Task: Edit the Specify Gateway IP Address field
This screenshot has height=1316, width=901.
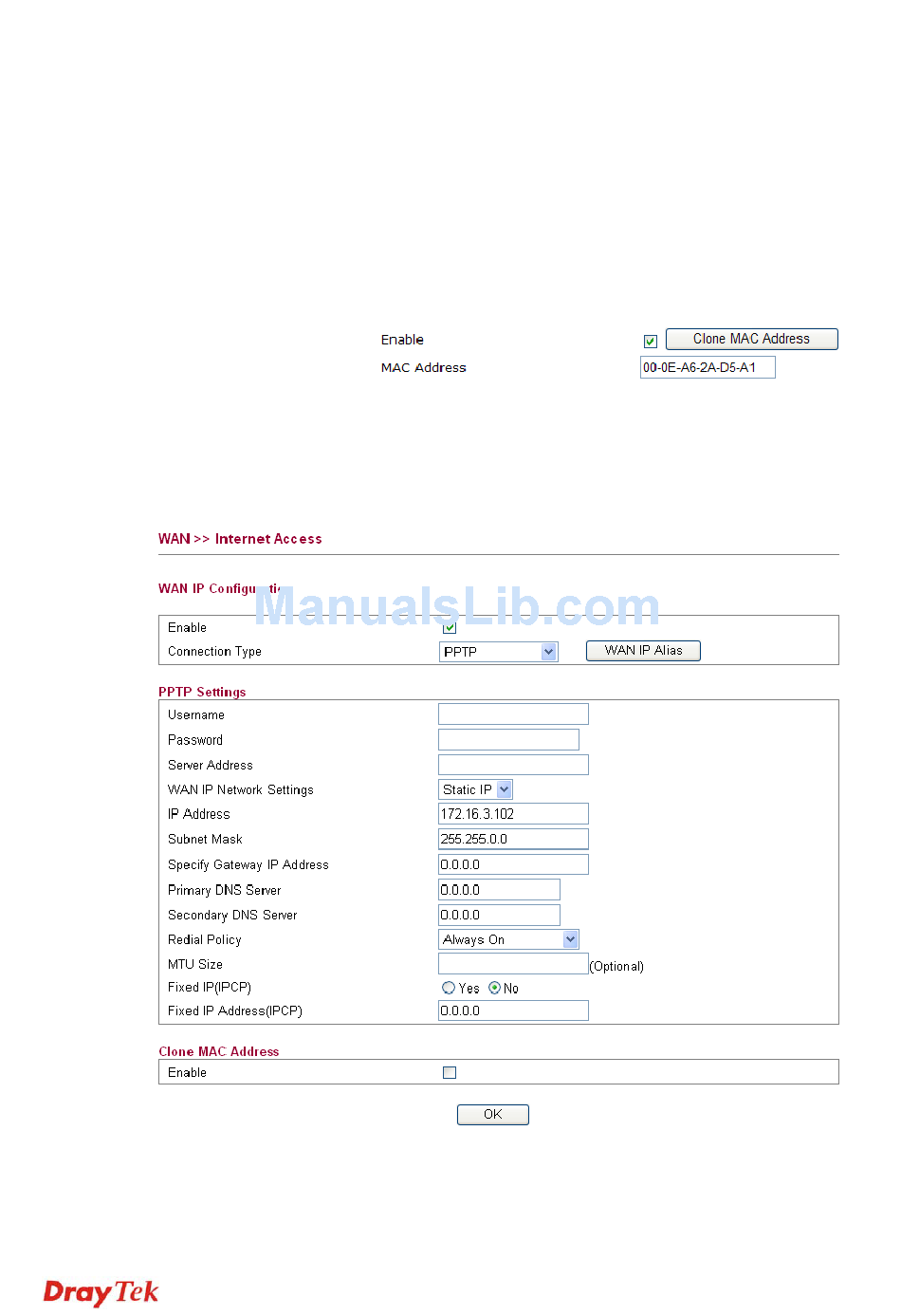Action: click(513, 864)
